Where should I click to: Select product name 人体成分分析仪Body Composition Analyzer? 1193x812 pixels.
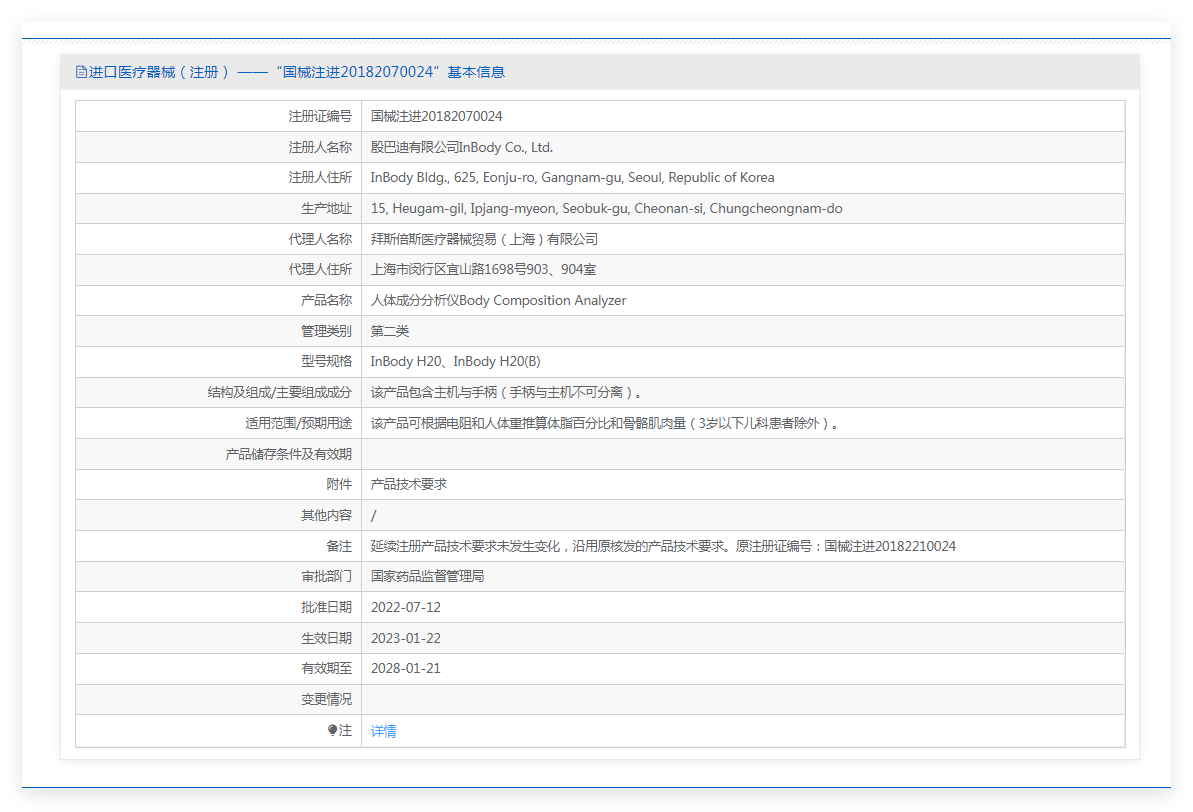498,301
